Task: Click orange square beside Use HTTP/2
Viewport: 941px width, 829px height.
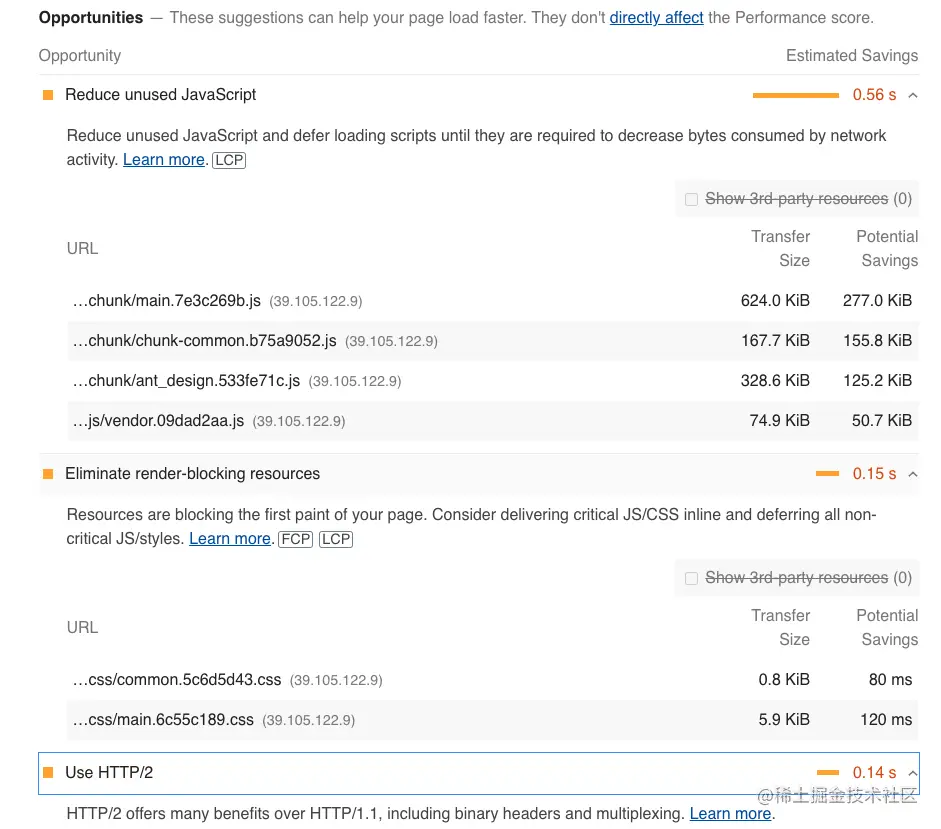Action: click(47, 773)
